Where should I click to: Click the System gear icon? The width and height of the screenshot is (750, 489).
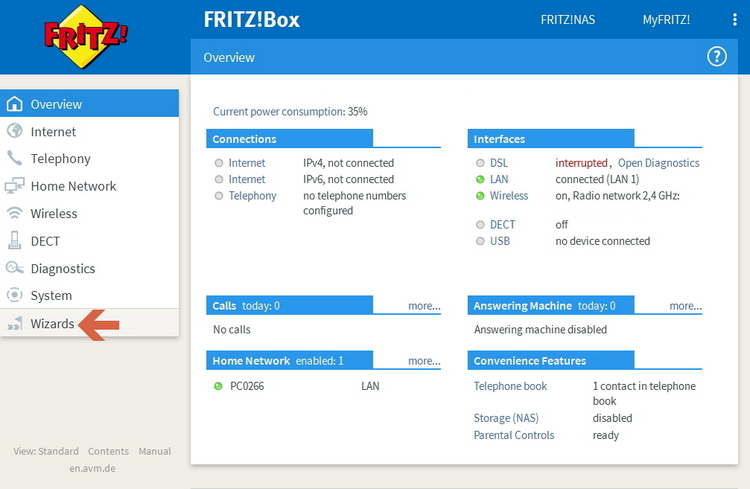tap(14, 295)
